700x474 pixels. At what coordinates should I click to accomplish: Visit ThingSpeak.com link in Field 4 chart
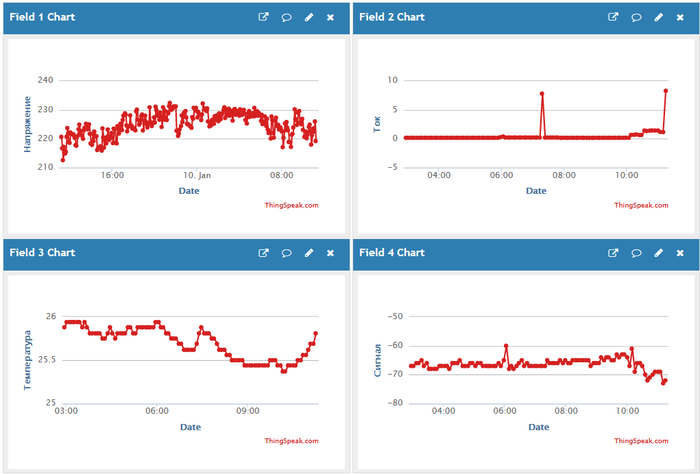pos(641,441)
